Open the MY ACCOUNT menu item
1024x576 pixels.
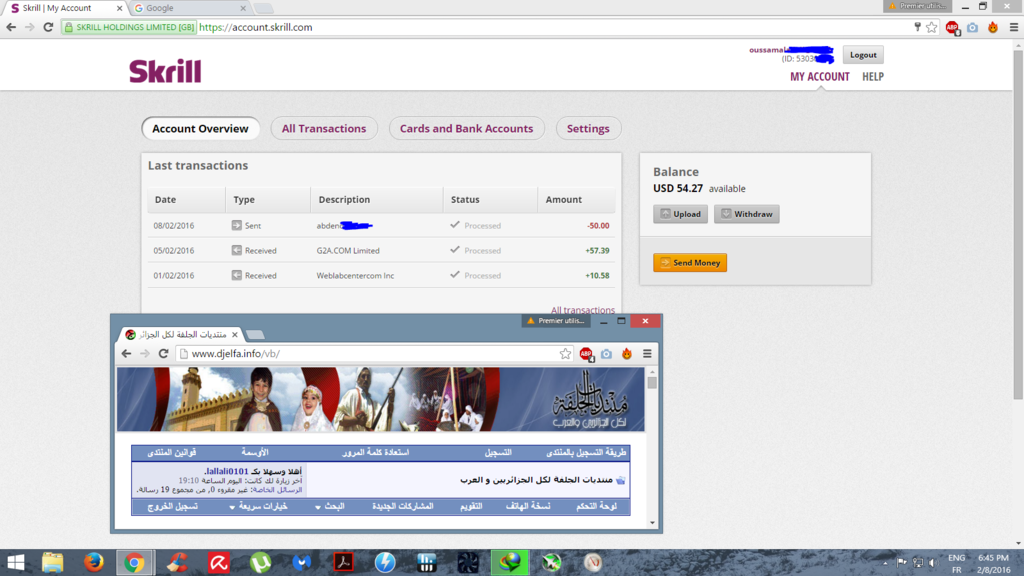pos(820,76)
